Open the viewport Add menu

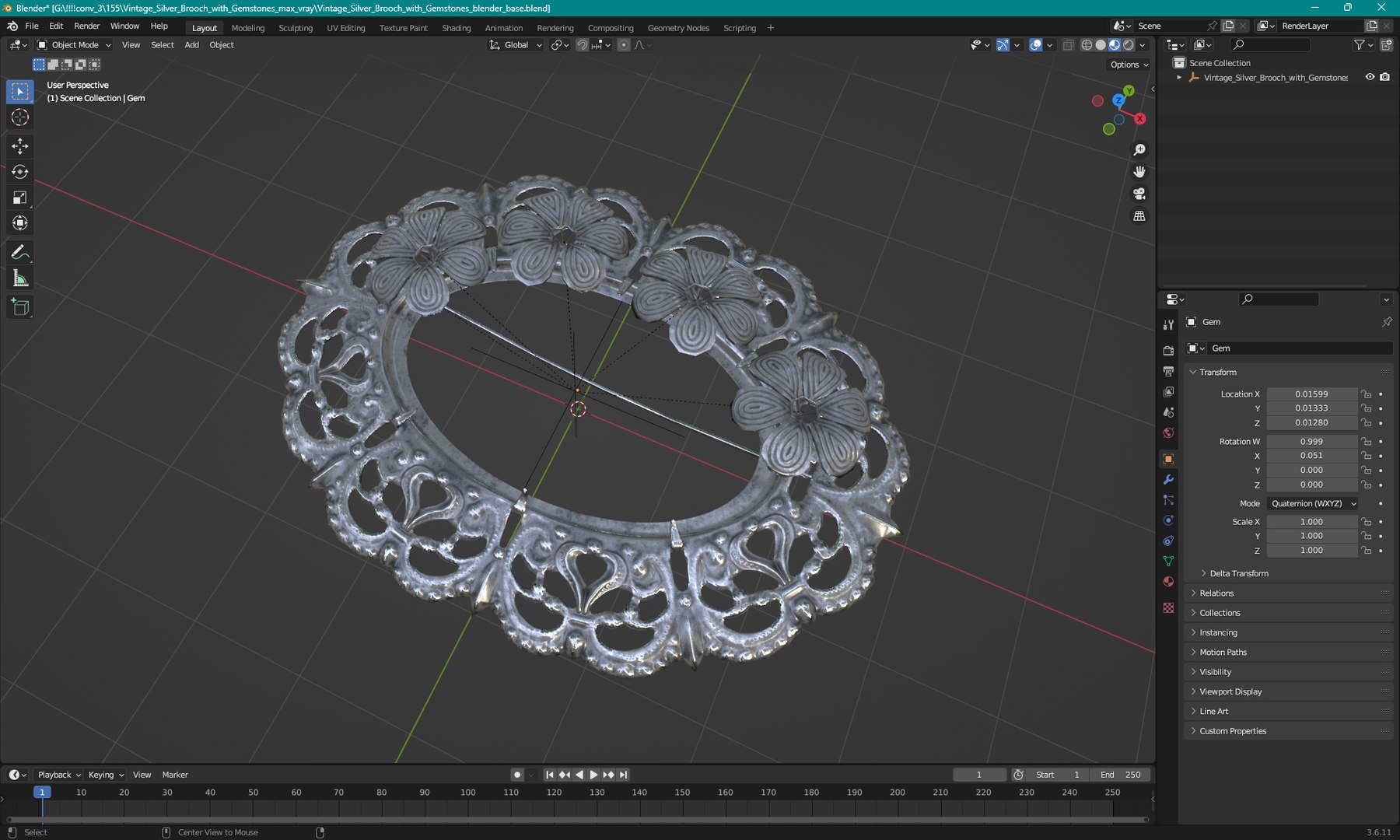pos(191,45)
